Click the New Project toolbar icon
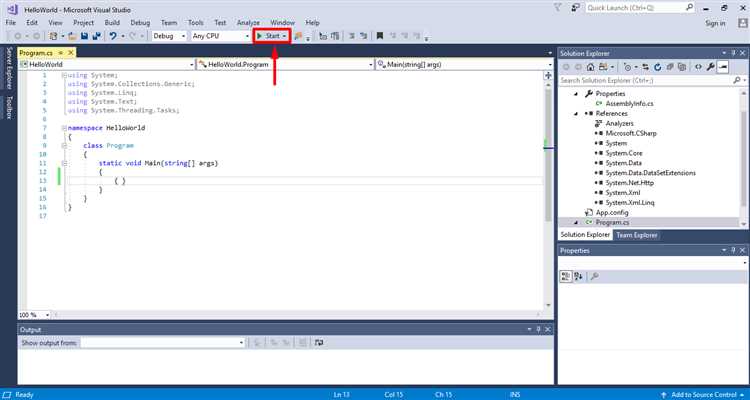Viewport: 750px width, 400px height. (54, 36)
